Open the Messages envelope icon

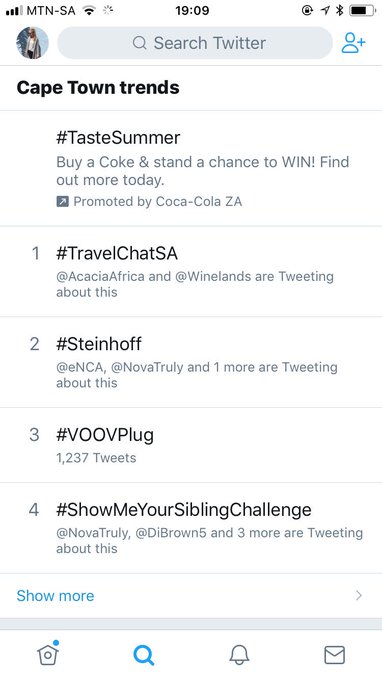pyautogui.click(x=335, y=655)
